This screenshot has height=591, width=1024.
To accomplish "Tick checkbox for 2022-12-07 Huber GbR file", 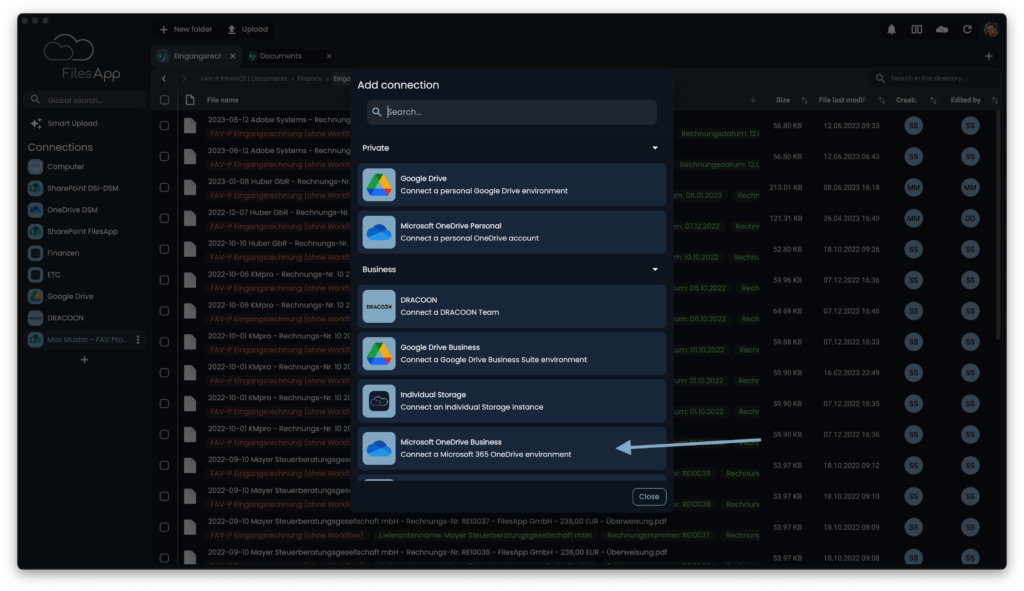I will pos(165,218).
